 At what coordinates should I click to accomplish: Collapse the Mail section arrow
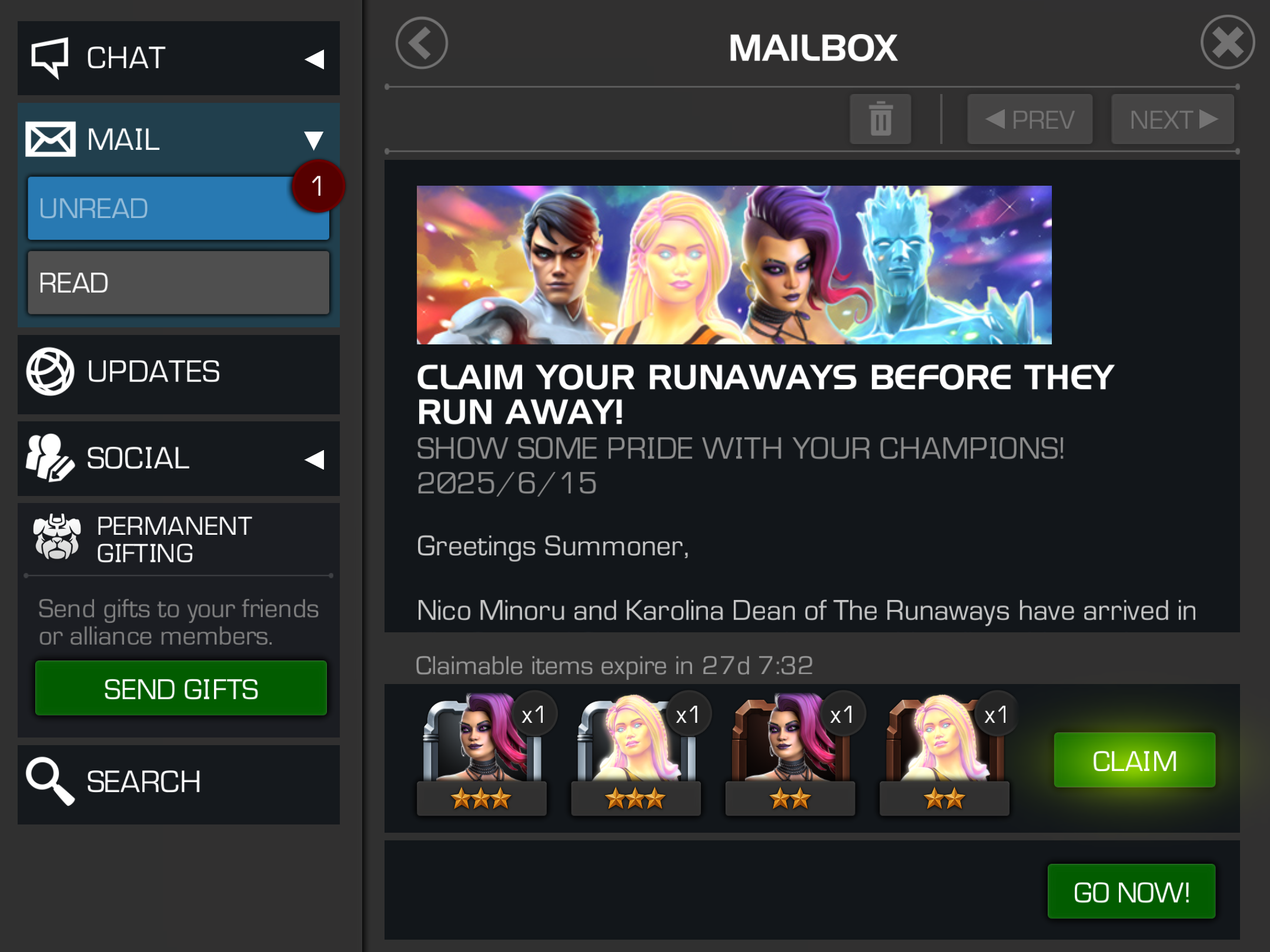click(314, 140)
